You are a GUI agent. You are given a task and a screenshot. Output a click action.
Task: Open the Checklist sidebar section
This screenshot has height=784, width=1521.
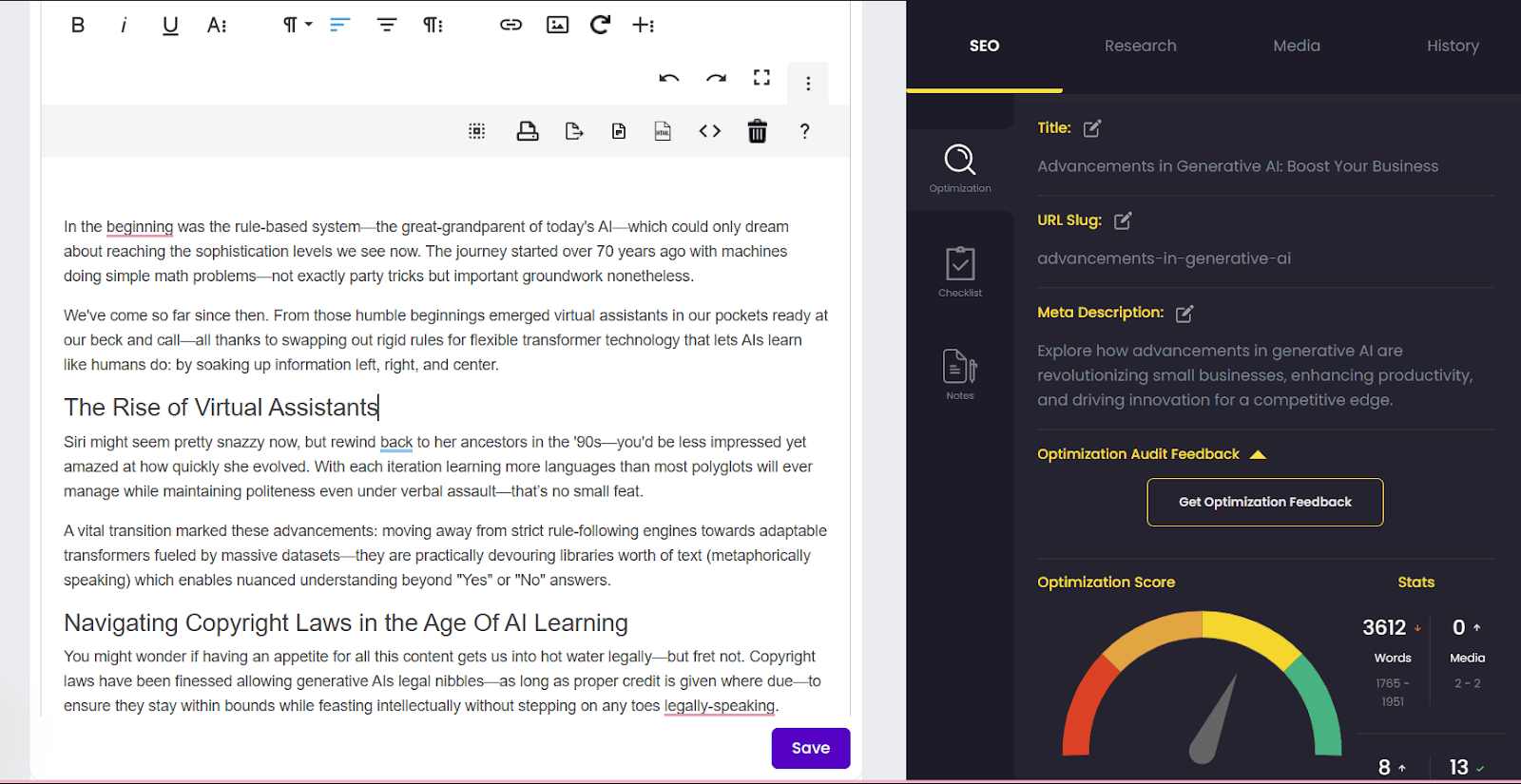[960, 273]
